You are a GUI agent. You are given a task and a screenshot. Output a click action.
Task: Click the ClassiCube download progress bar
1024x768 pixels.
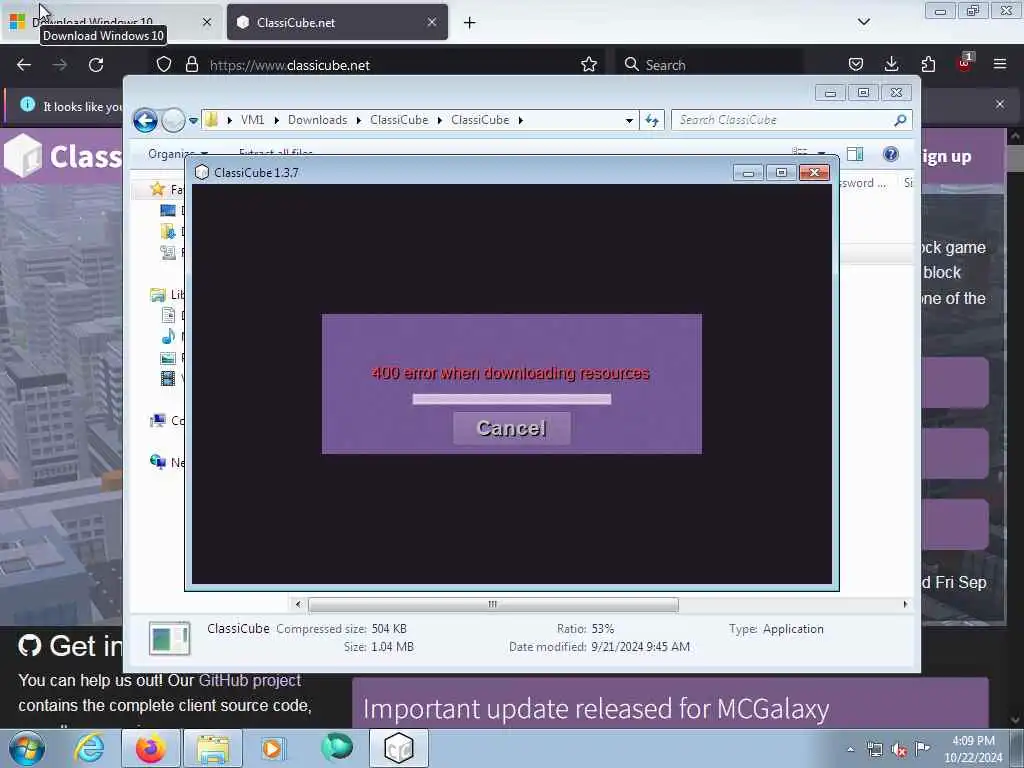click(511, 399)
